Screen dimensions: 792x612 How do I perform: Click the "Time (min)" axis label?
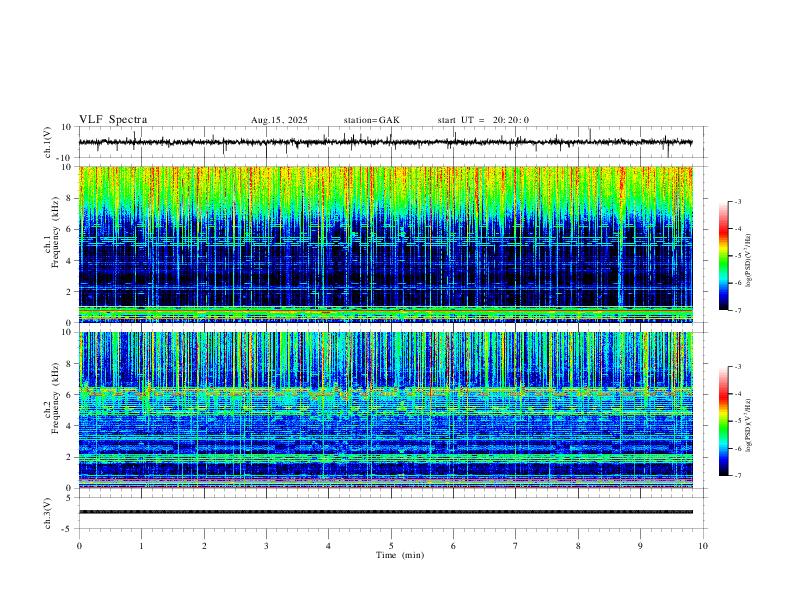click(x=400, y=555)
